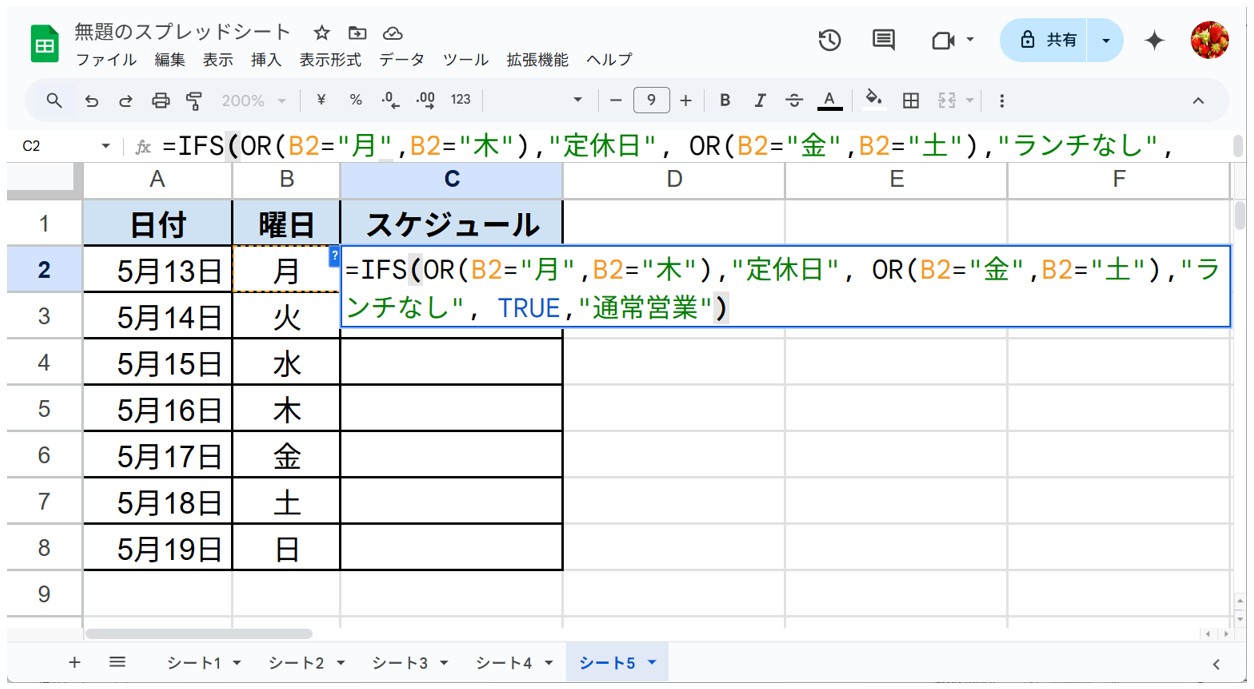Image resolution: width=1254 pixels, height=689 pixels.
Task: Decrease font size minus button
Action: 616,100
